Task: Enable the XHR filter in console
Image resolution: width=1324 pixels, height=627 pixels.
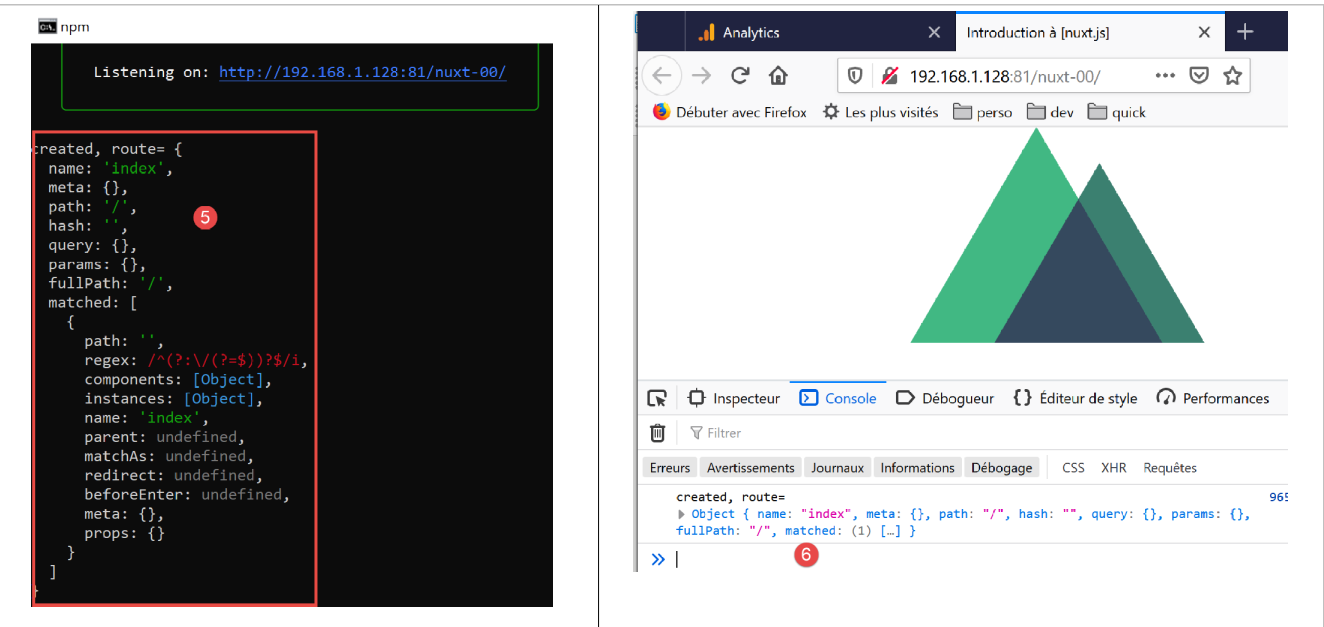Action: pyautogui.click(x=1113, y=468)
